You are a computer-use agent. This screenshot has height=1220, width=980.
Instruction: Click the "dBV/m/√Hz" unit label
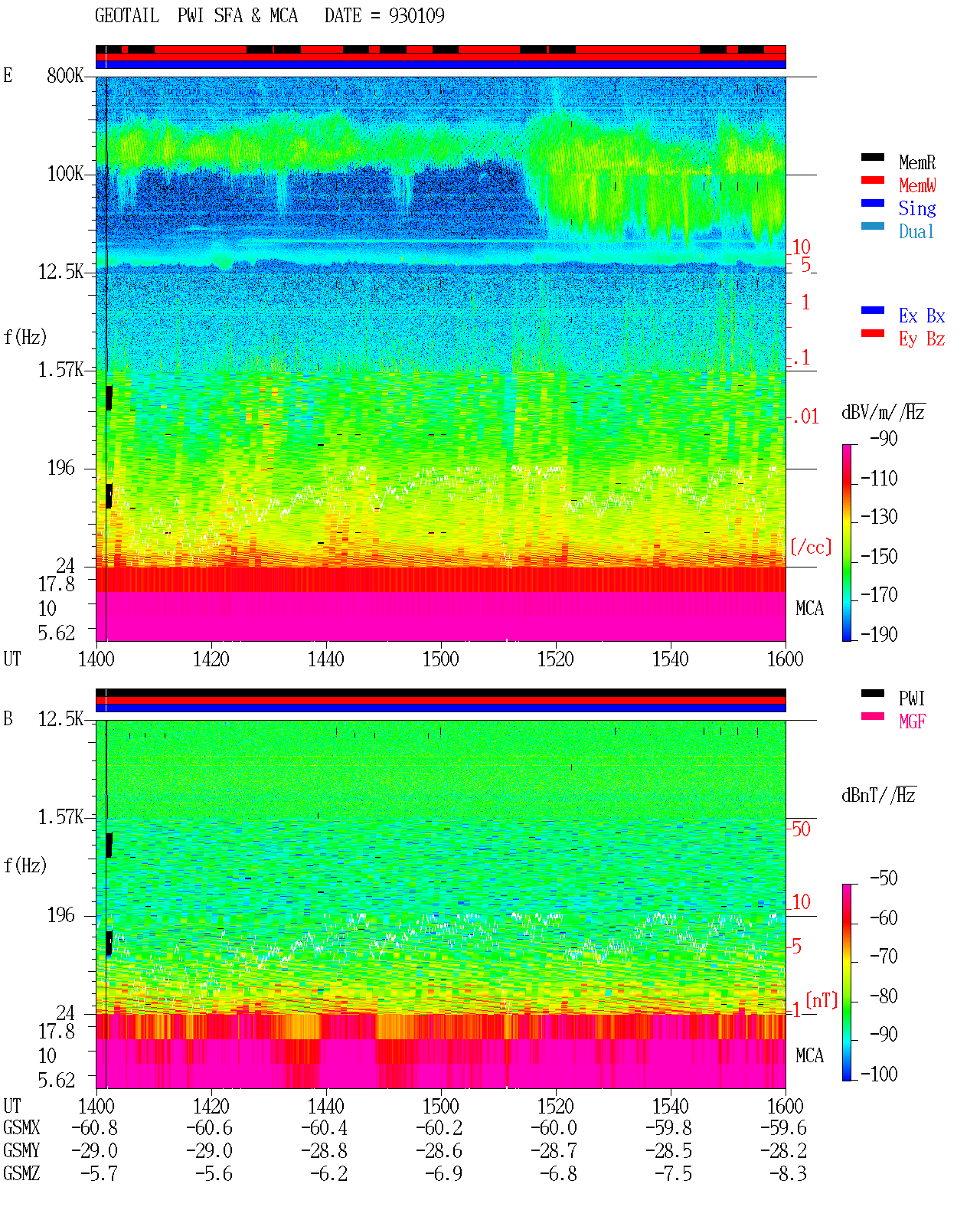tap(884, 412)
